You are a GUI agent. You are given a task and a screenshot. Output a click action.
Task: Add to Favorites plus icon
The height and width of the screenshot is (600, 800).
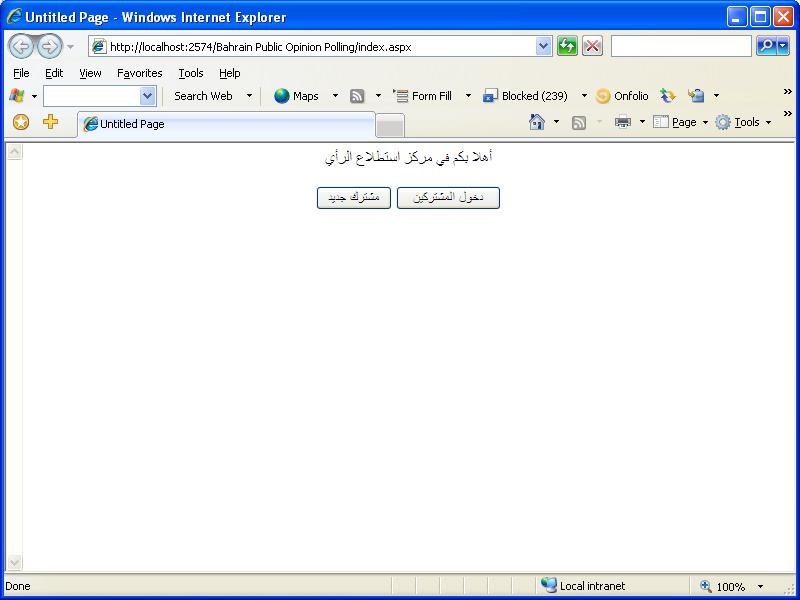50,122
